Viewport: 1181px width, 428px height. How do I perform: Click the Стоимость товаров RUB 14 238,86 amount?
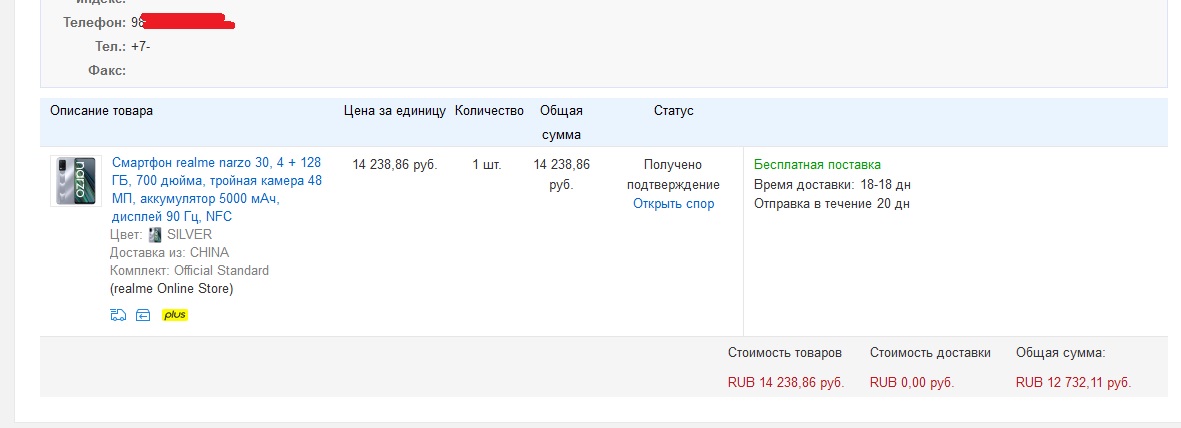click(x=786, y=382)
